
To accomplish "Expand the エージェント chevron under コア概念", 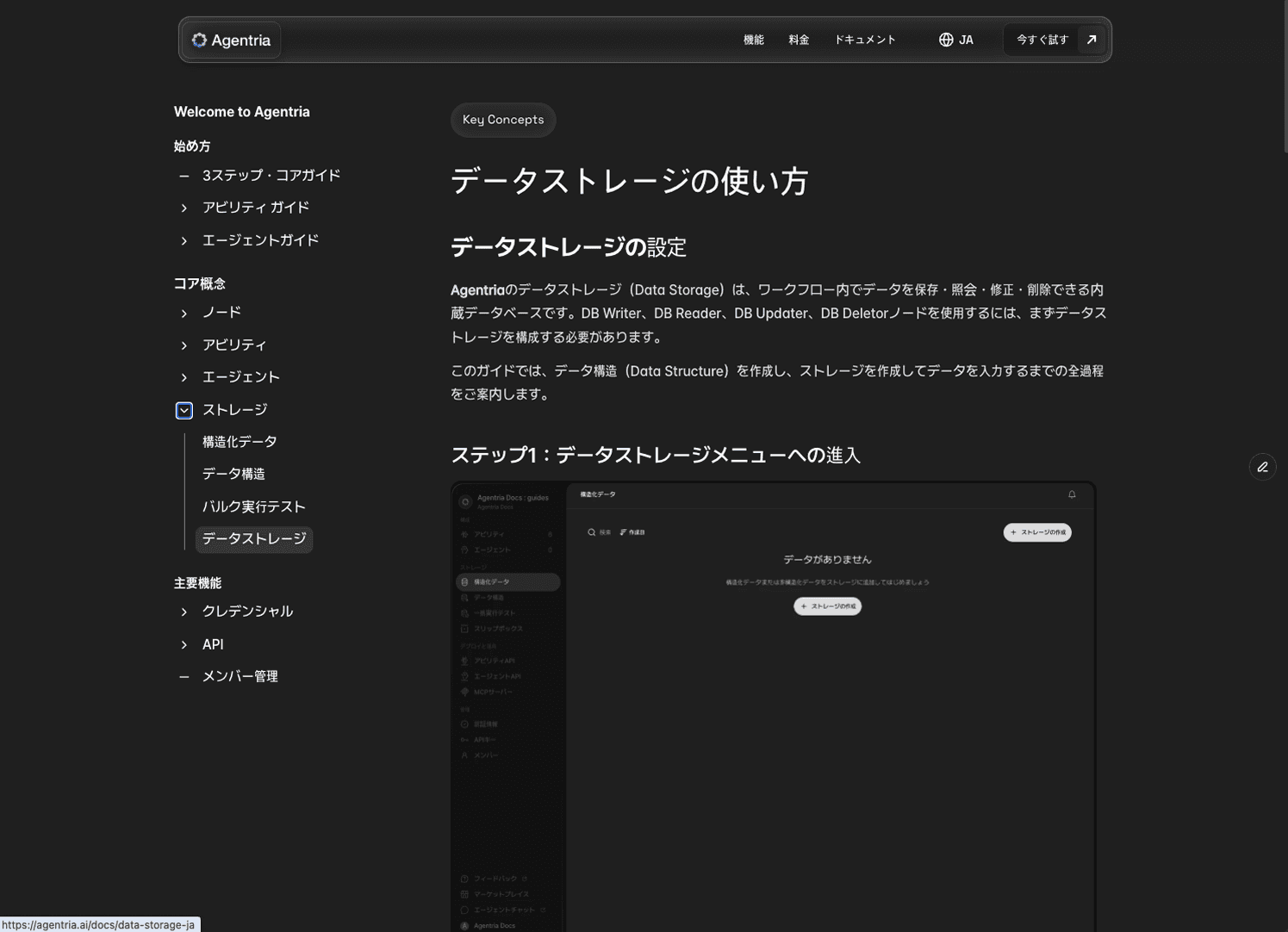I will tap(184, 378).
